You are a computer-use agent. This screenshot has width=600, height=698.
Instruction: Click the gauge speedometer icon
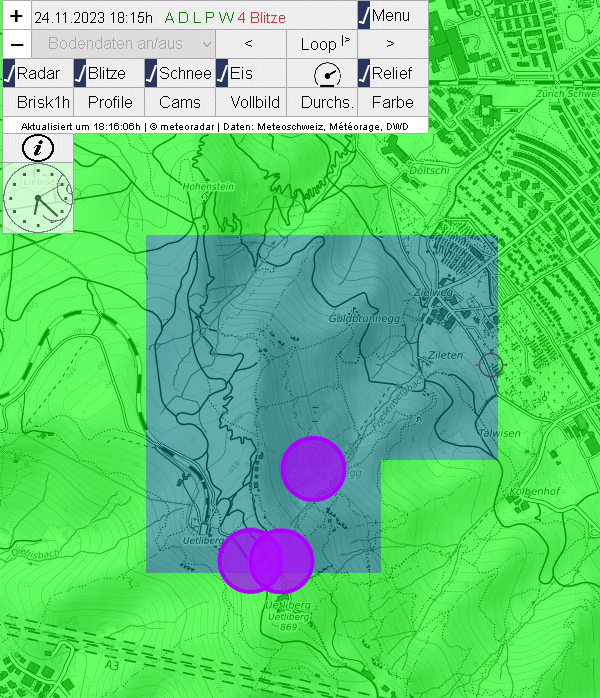(326, 74)
